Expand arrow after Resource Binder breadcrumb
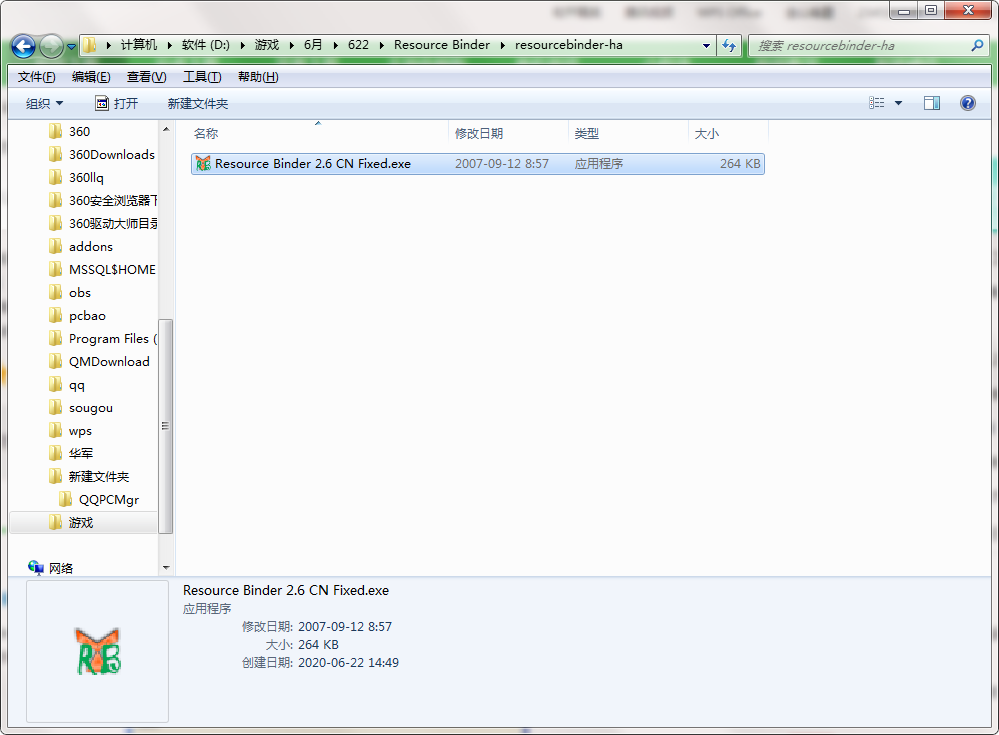The width and height of the screenshot is (999, 735). (502, 45)
